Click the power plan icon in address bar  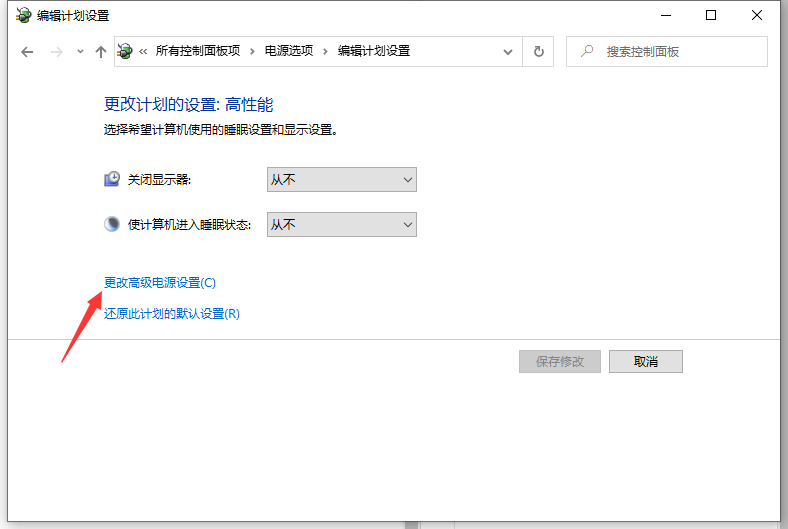click(127, 51)
